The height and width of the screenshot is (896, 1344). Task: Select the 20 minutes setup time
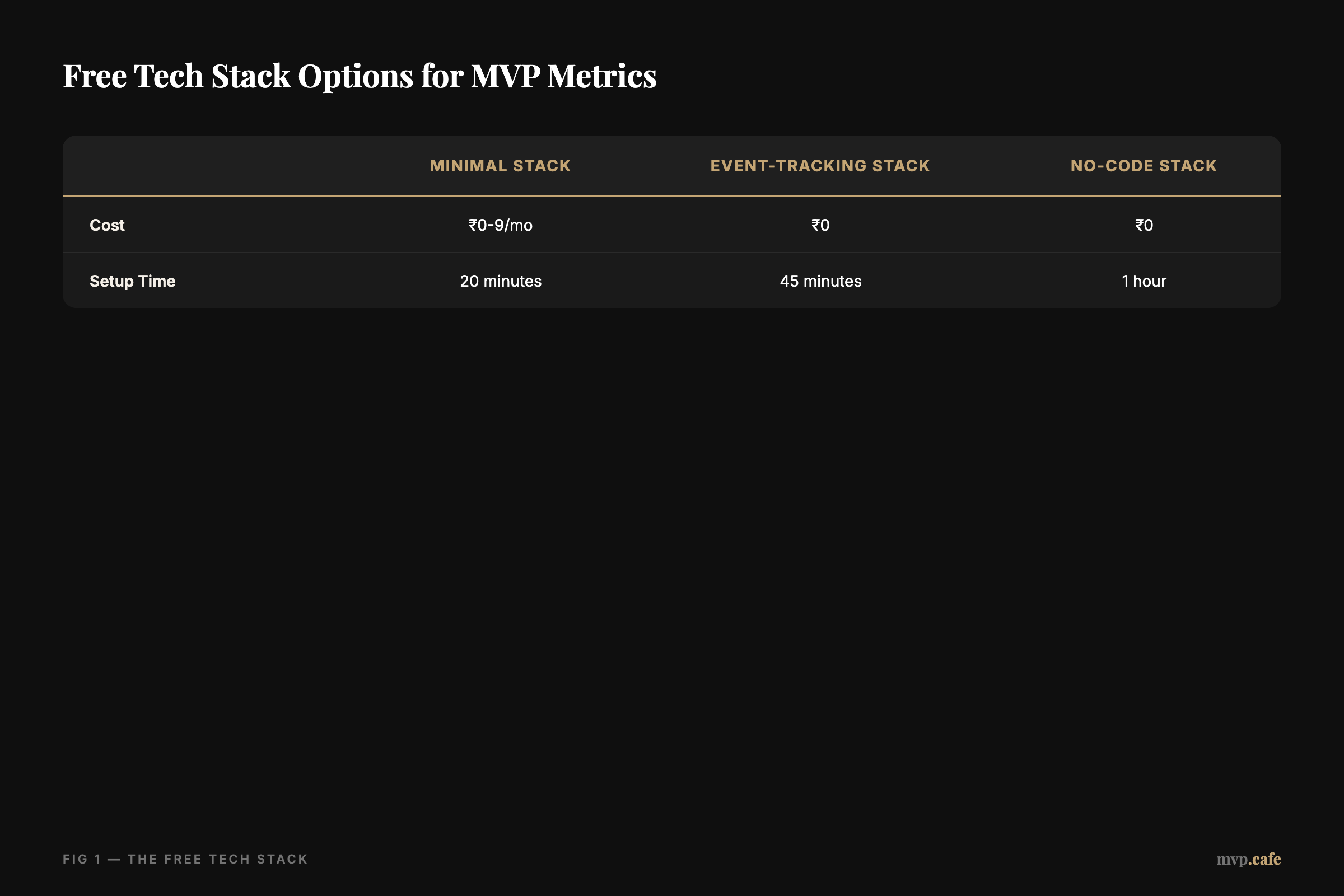click(501, 281)
